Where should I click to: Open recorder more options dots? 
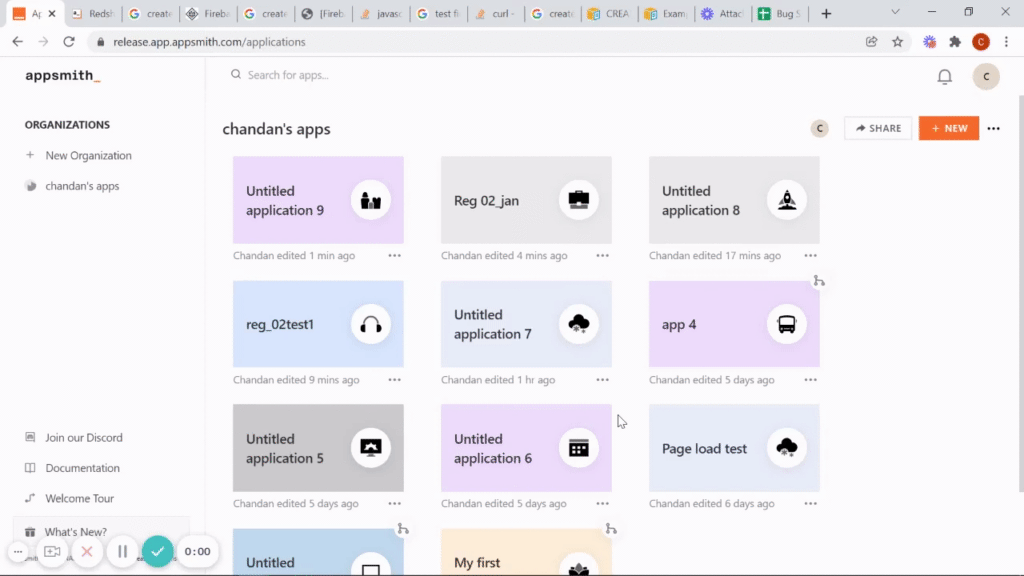pos(18,552)
